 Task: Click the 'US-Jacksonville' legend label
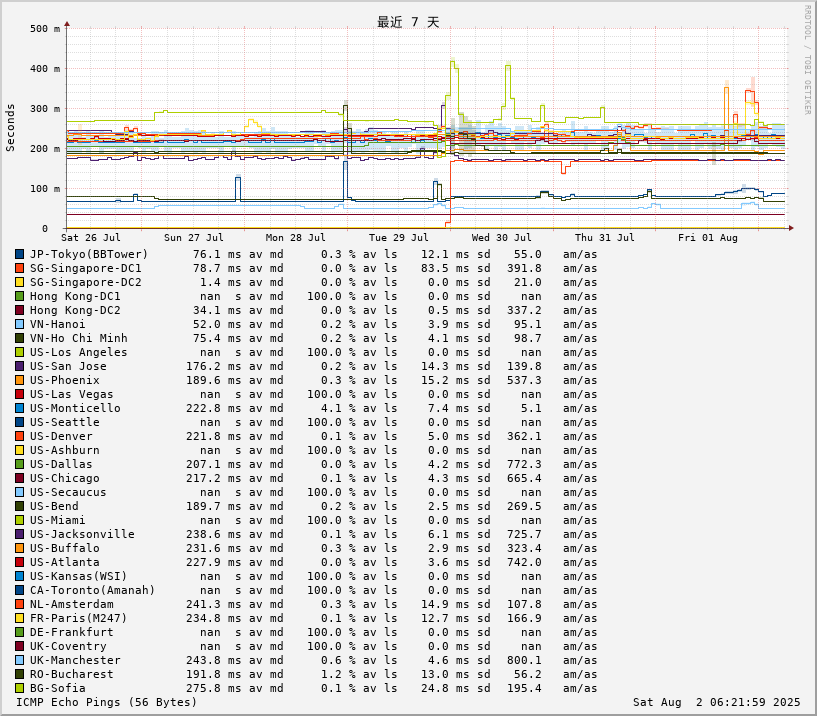tap(82, 535)
